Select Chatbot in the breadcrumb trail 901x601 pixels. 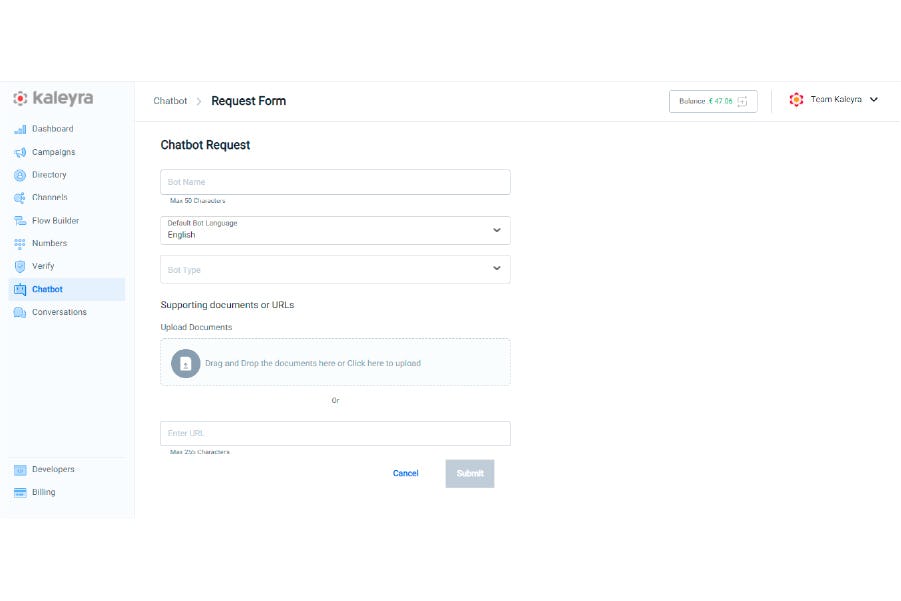pos(169,101)
